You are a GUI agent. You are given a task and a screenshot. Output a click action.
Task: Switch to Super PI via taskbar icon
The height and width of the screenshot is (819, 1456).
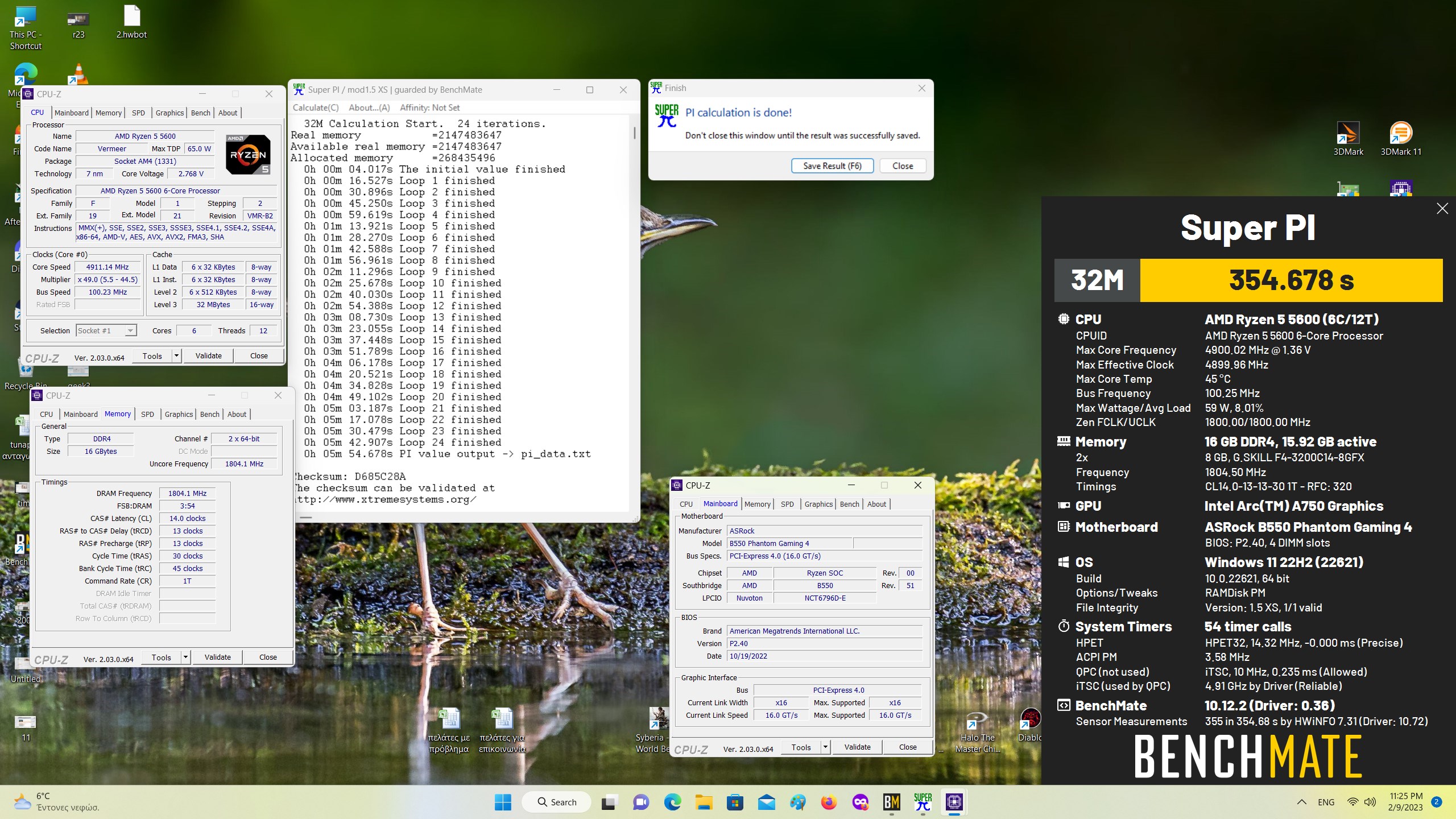pos(923,802)
